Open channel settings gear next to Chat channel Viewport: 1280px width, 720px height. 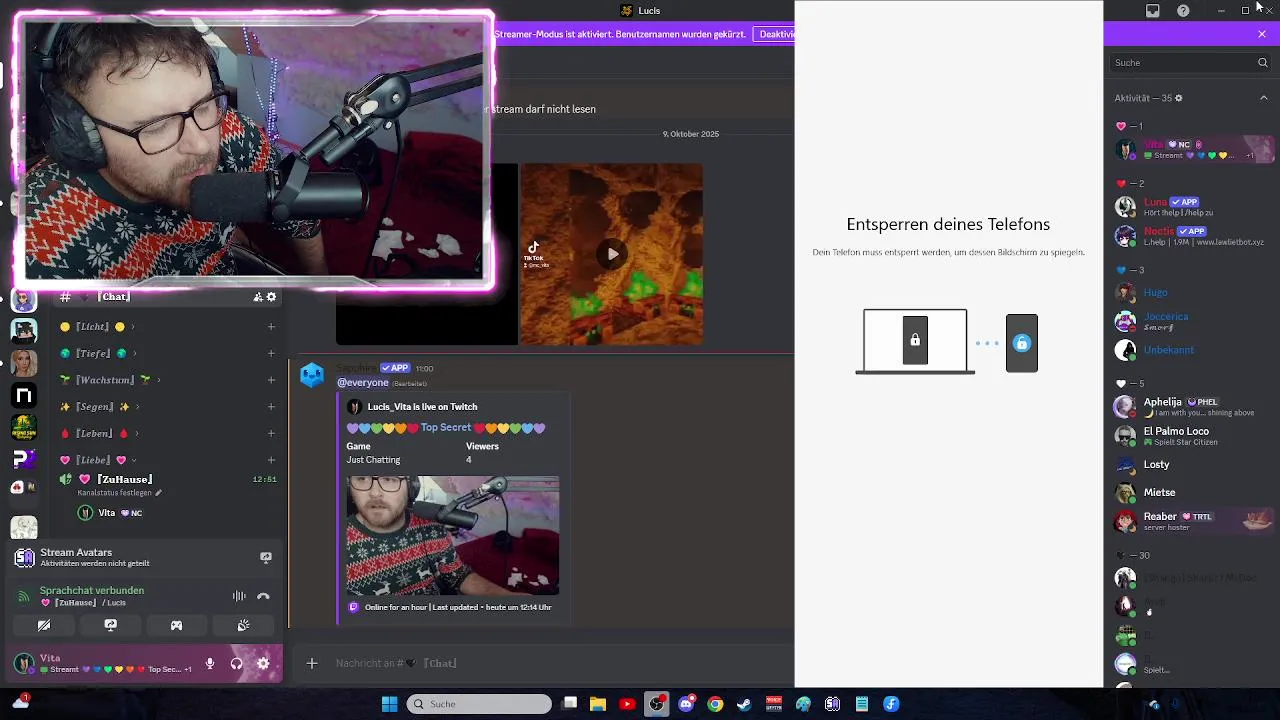(271, 297)
